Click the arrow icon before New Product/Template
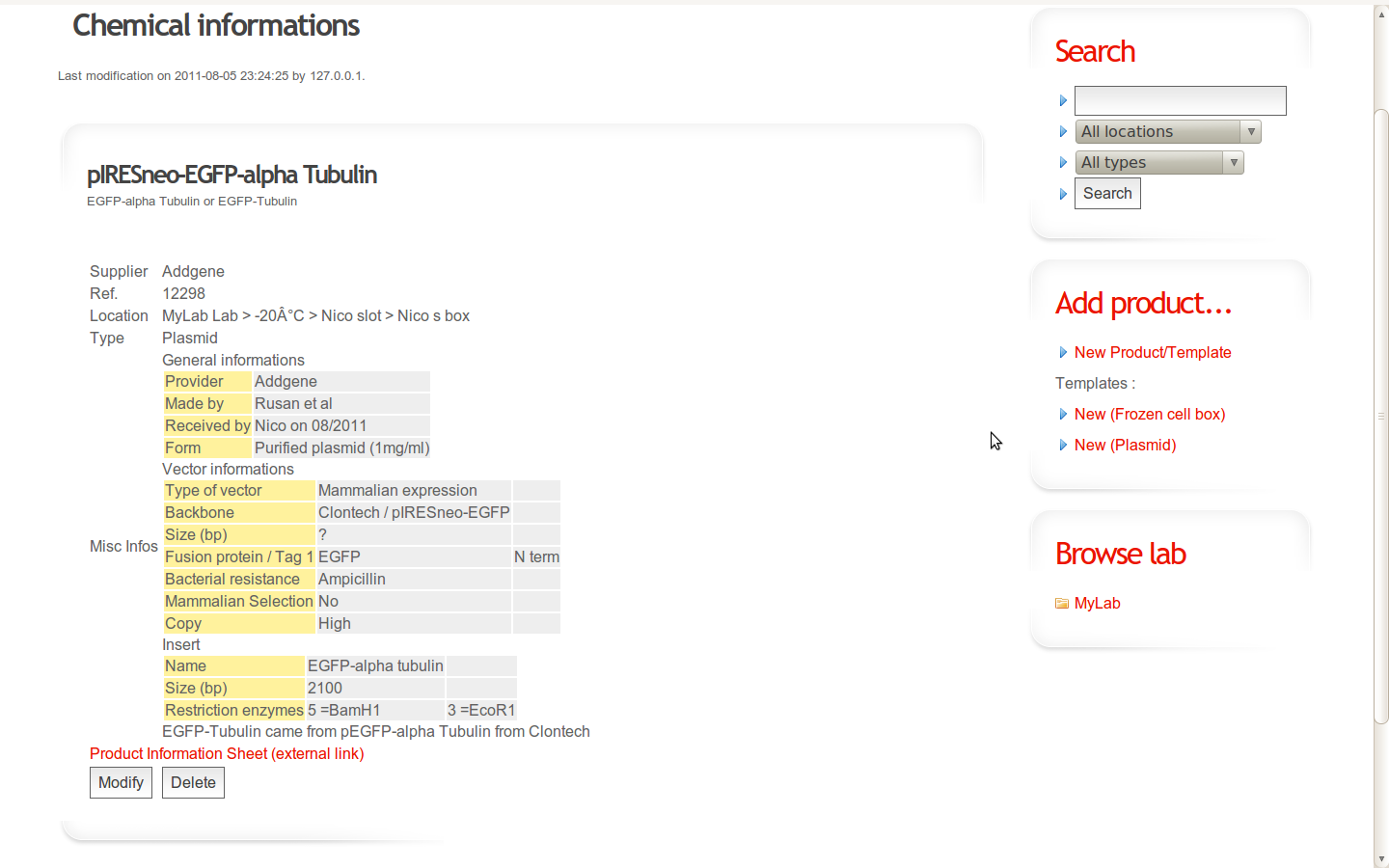This screenshot has width=1389, height=868. pos(1063,353)
